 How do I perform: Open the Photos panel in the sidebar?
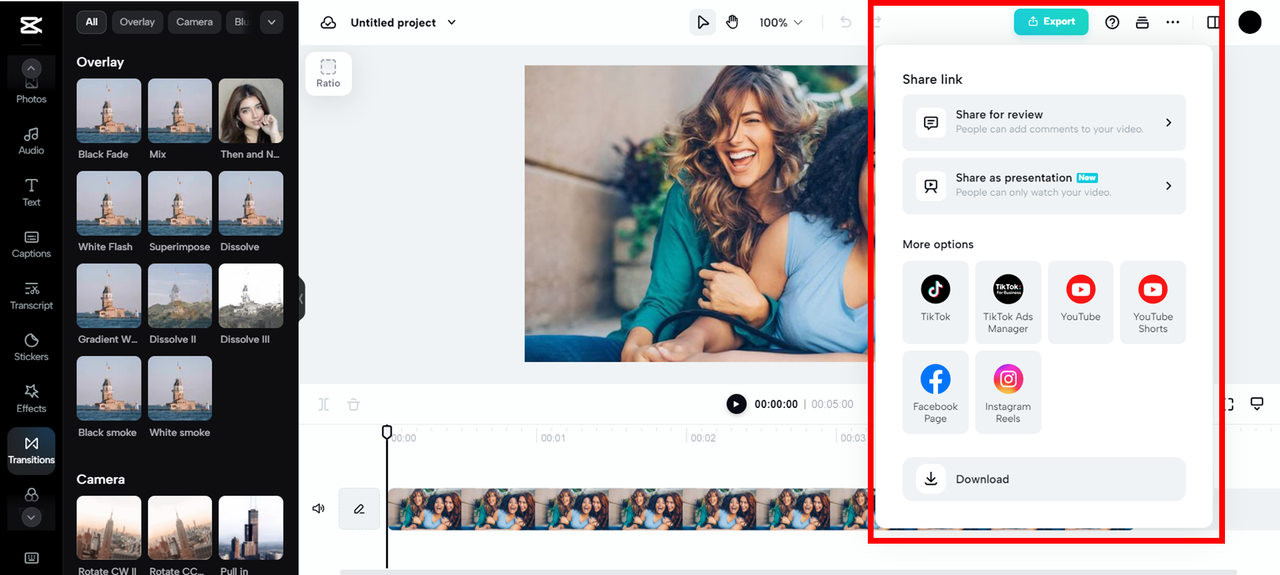(31, 92)
